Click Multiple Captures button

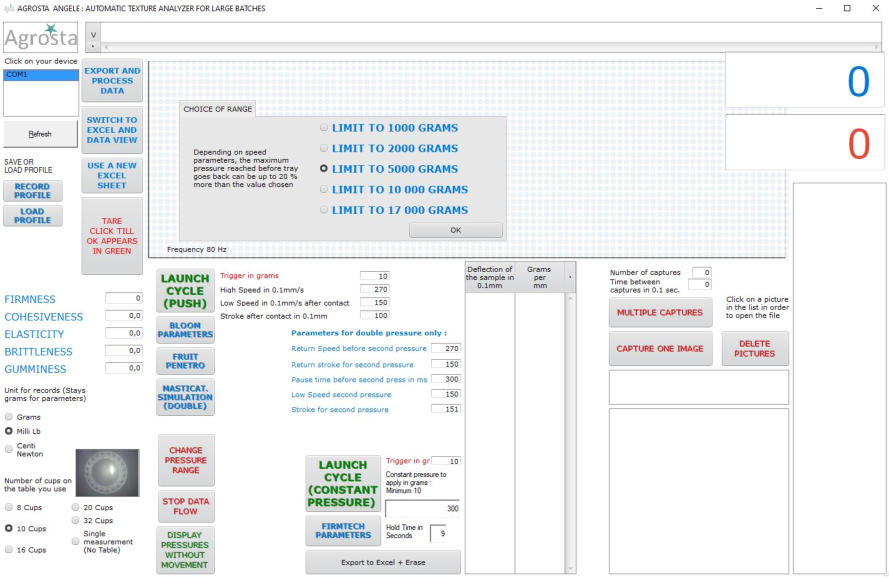[661, 313]
